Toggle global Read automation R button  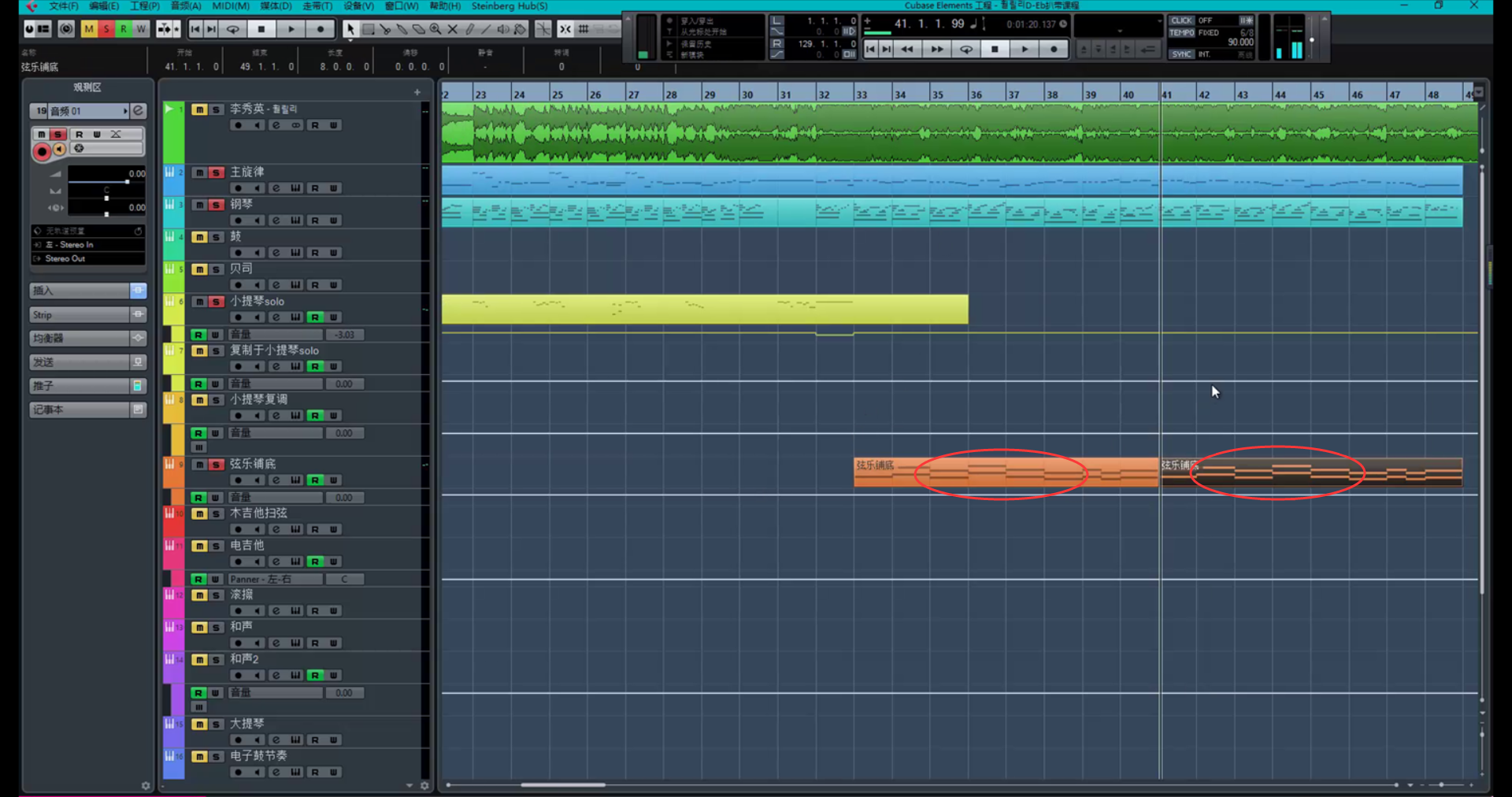pos(124,29)
